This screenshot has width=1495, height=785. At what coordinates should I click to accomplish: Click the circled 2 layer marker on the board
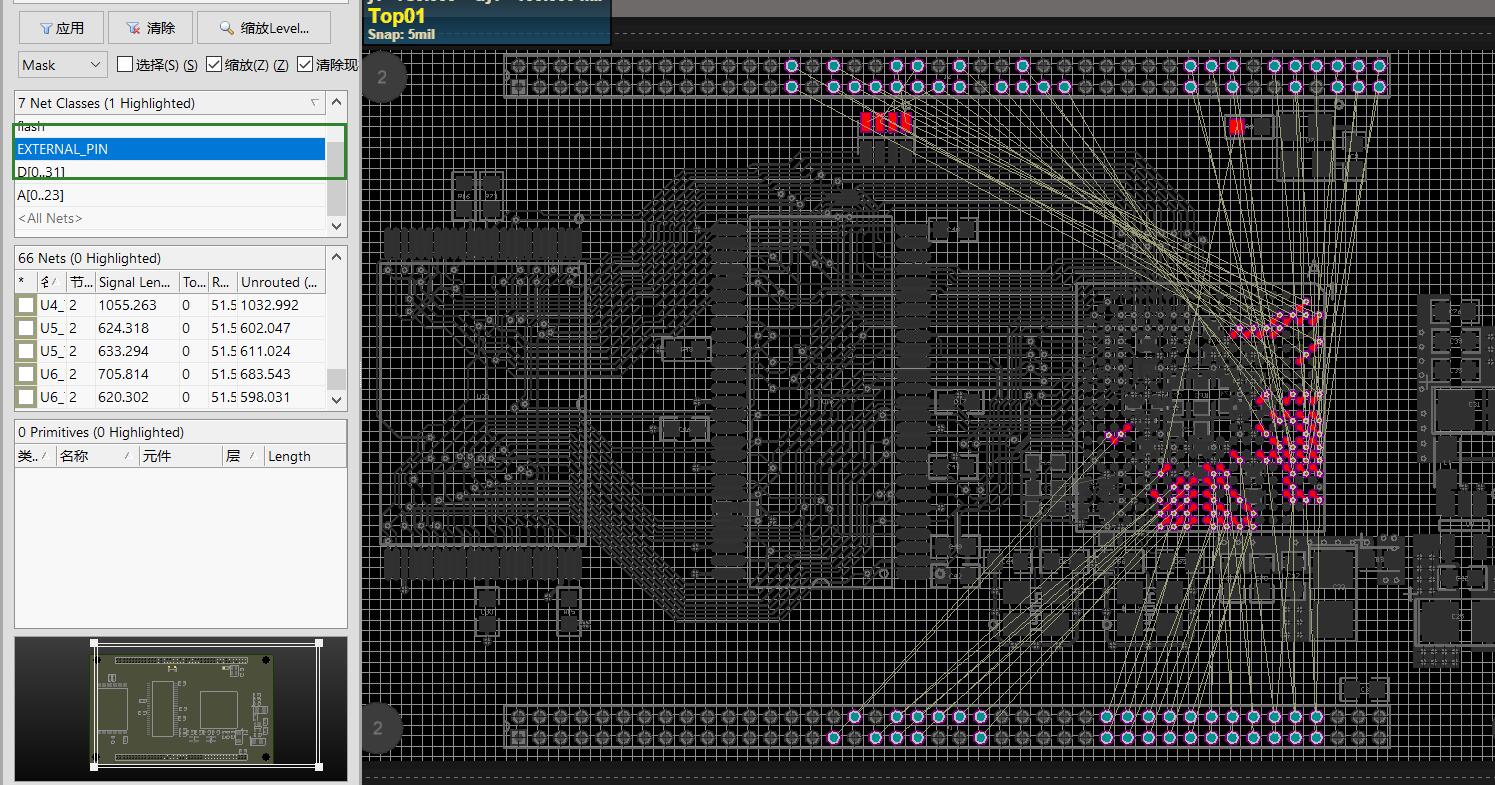(384, 77)
